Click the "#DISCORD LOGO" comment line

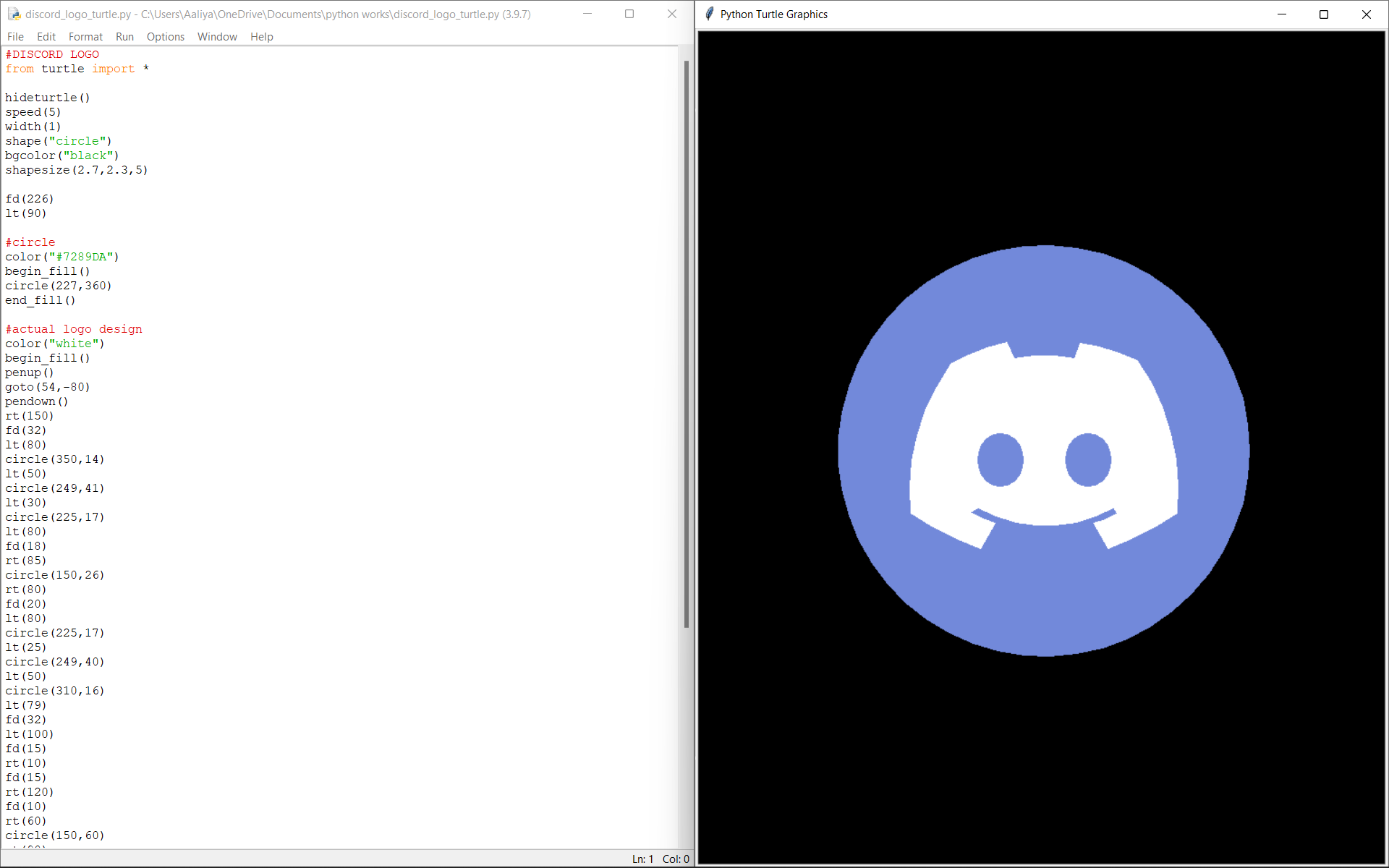click(52, 54)
